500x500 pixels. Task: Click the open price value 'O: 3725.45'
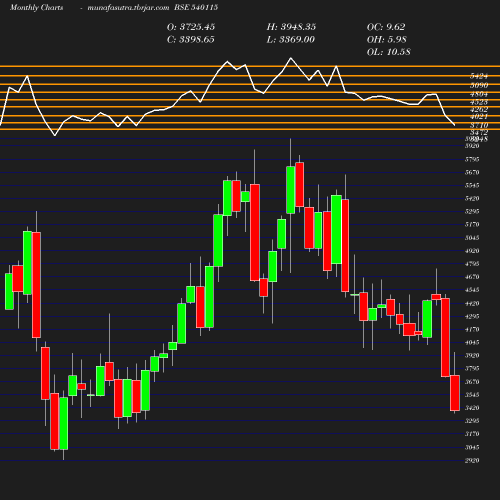tap(191, 27)
